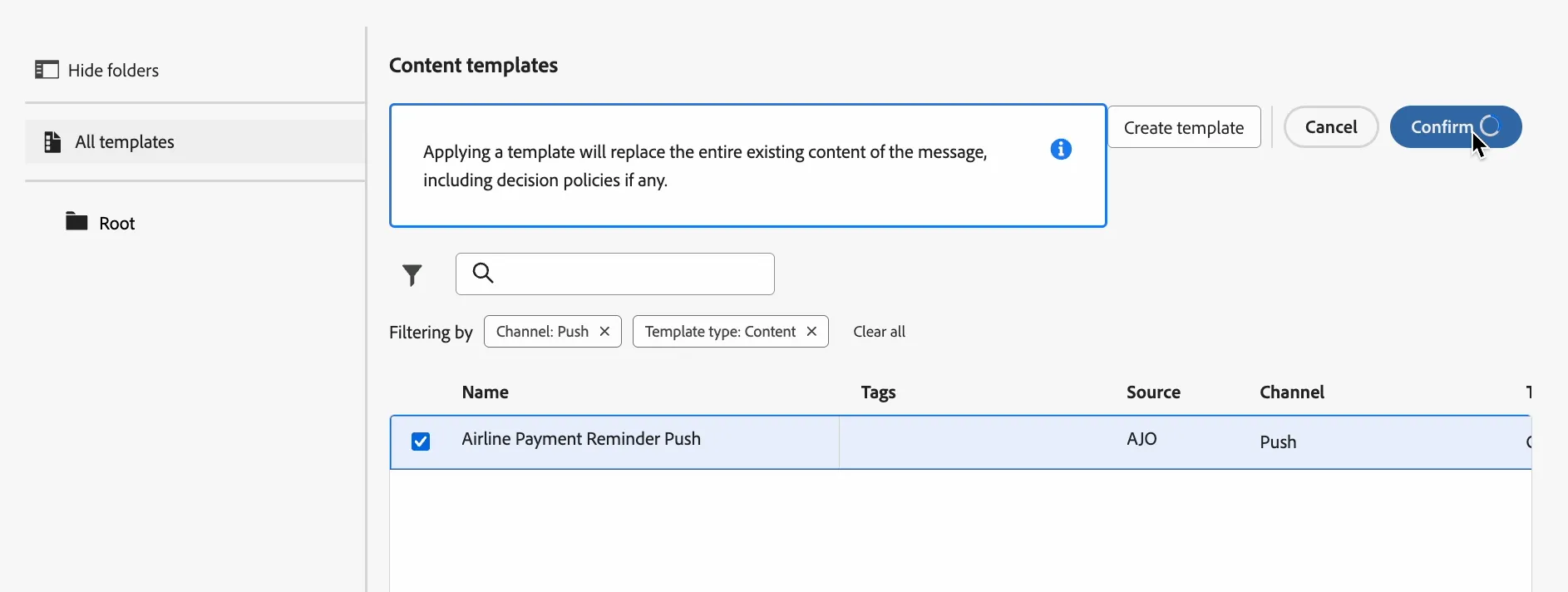Viewport: 1568px width, 592px height.
Task: Remove the Channel: Push filter chip
Action: point(604,332)
